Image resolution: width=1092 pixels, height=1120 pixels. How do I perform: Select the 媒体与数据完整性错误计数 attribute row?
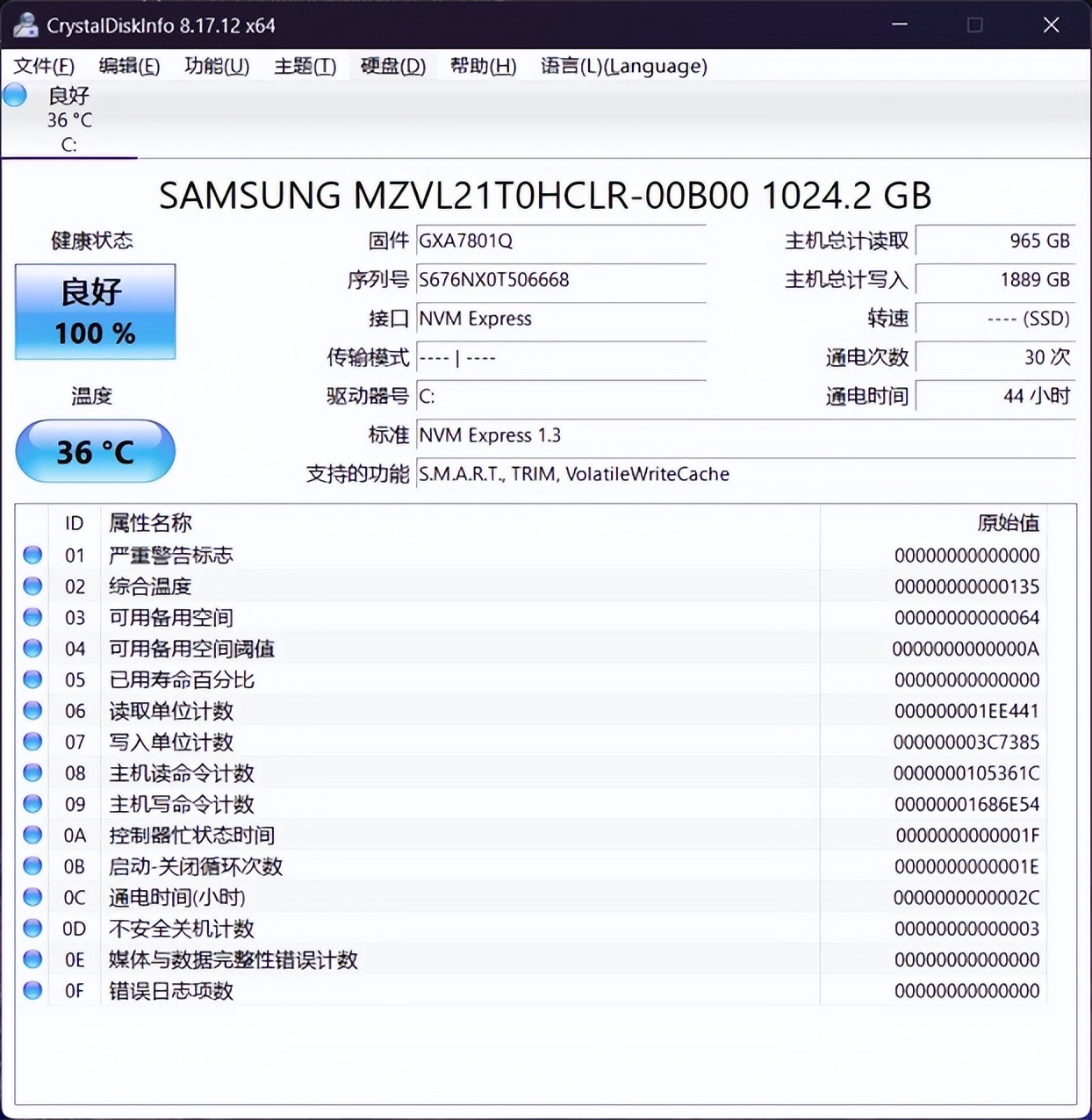[531, 959]
